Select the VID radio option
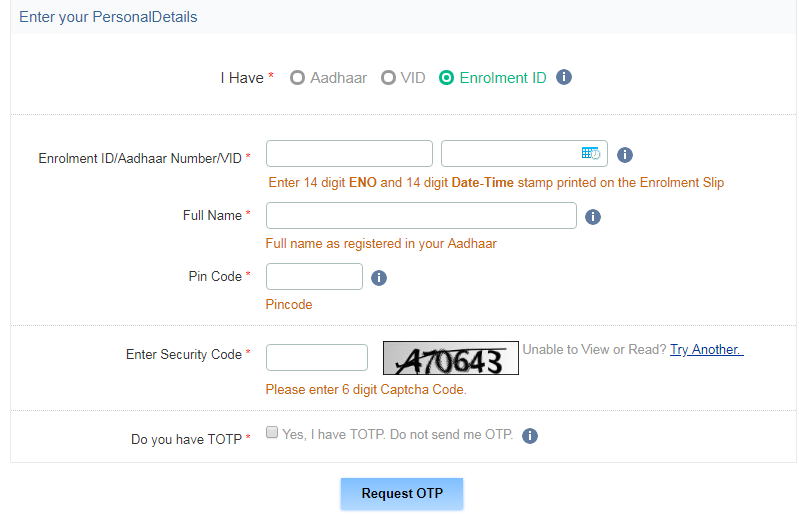 (x=388, y=78)
